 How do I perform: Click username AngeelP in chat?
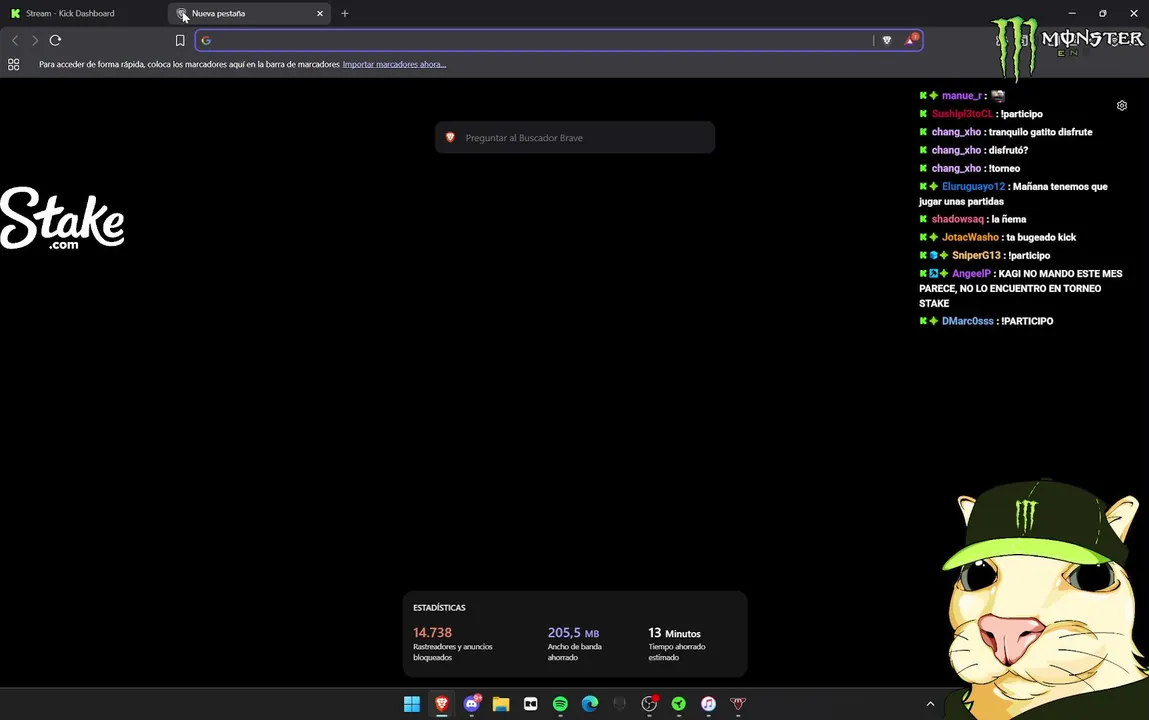(971, 274)
